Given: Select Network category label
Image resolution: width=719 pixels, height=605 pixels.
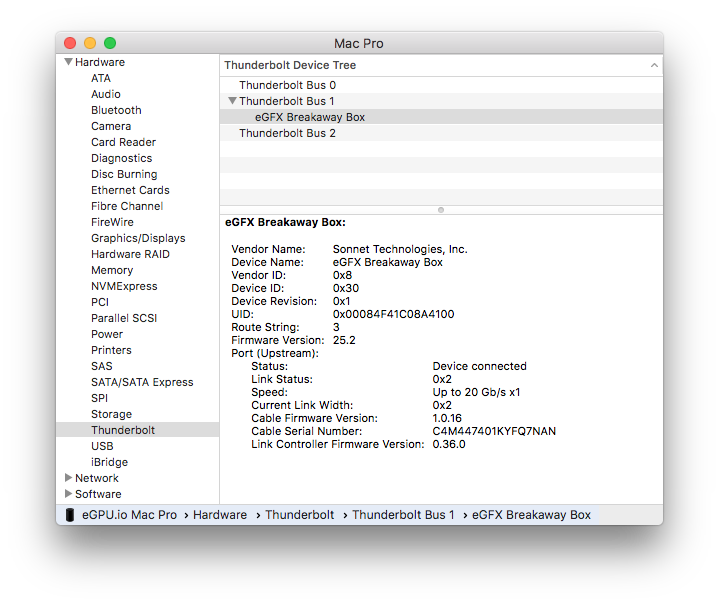Looking at the screenshot, I should point(97,478).
